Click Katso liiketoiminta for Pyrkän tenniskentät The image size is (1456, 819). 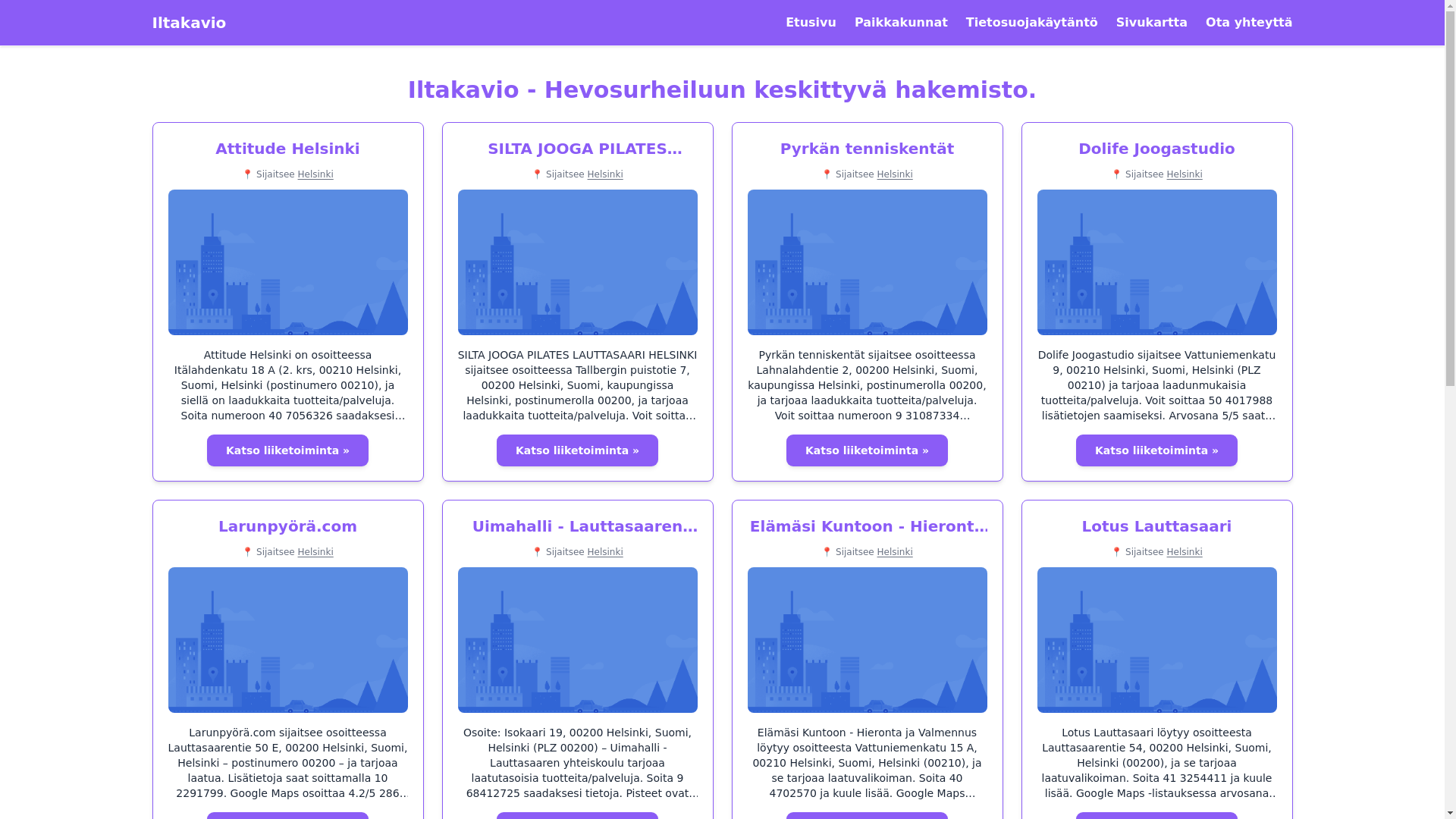tap(867, 450)
